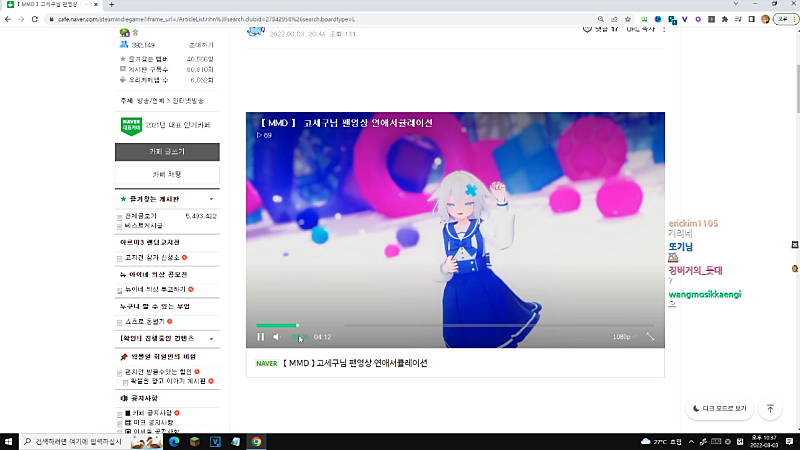This screenshot has width=800, height=450.
Task: Go forward with browser forward arrow
Action: pyautogui.click(x=21, y=19)
